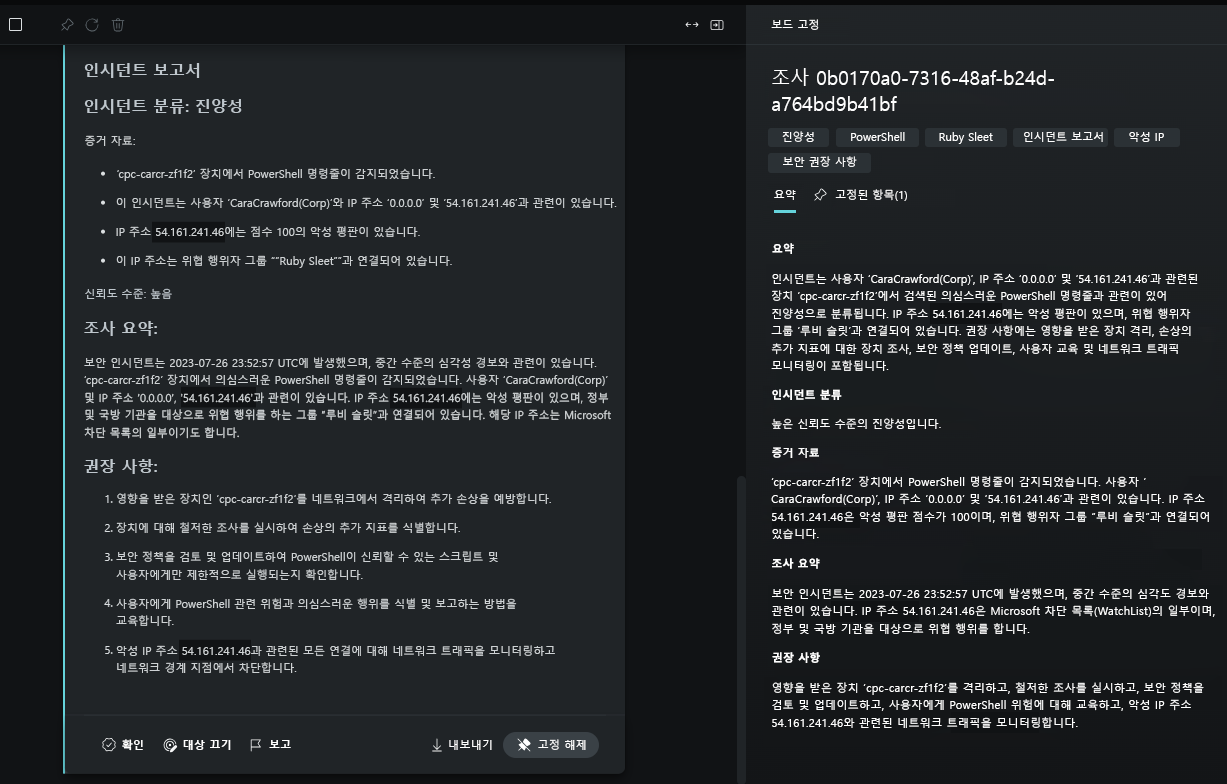Image resolution: width=1227 pixels, height=784 pixels.
Task: Click the 보고 report flag button
Action: (270, 745)
